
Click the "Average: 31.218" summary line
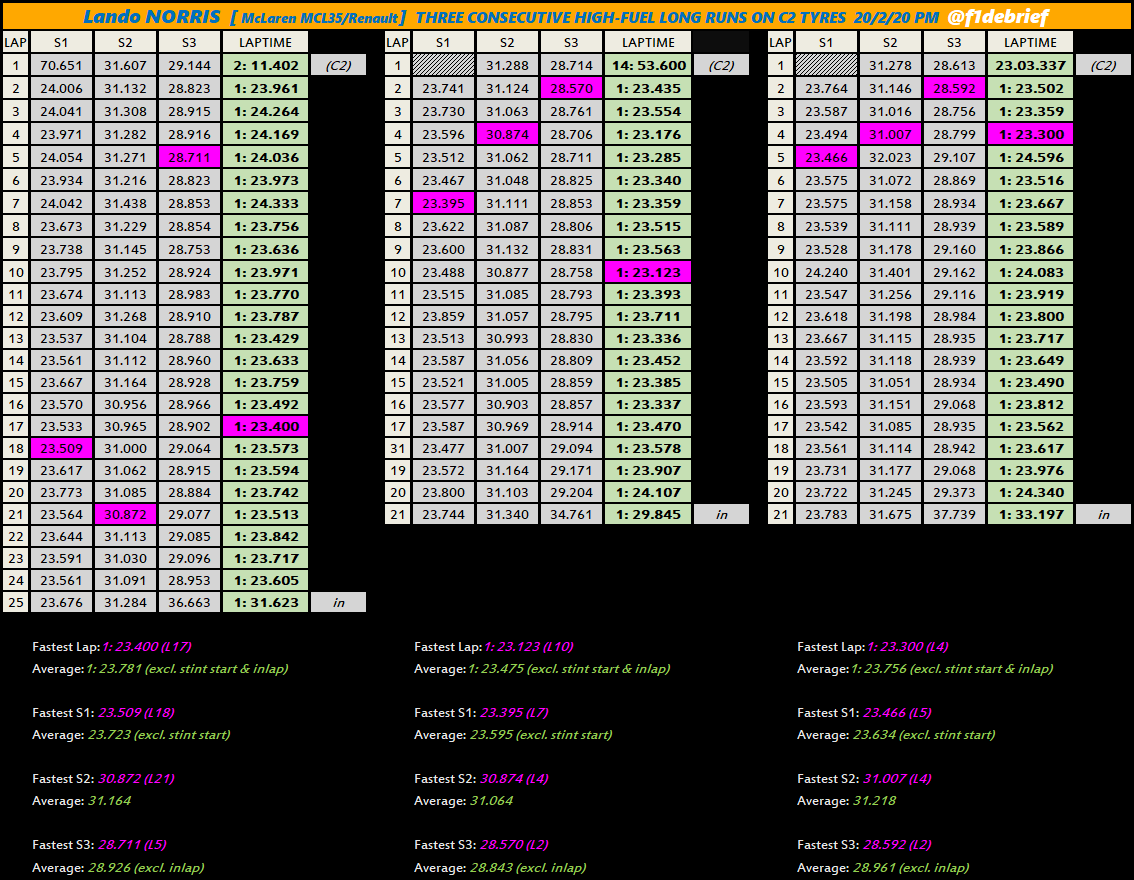846,800
